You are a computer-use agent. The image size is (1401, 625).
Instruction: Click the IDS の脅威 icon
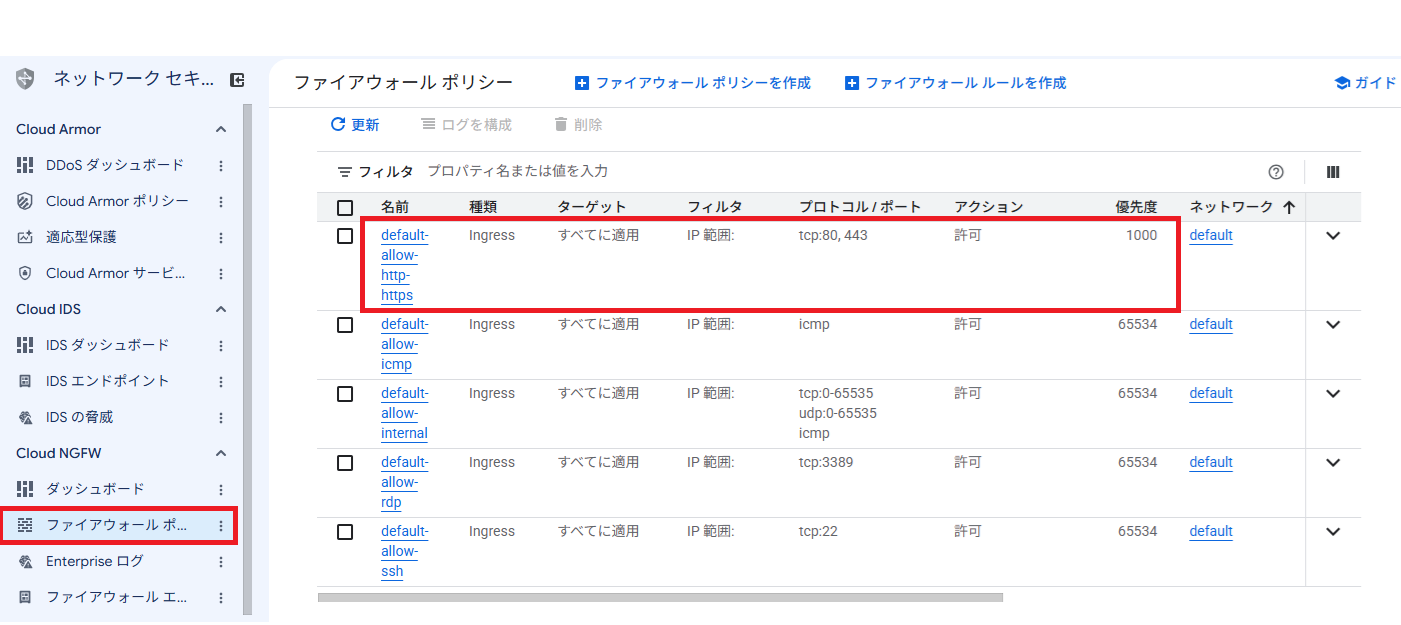(x=25, y=417)
